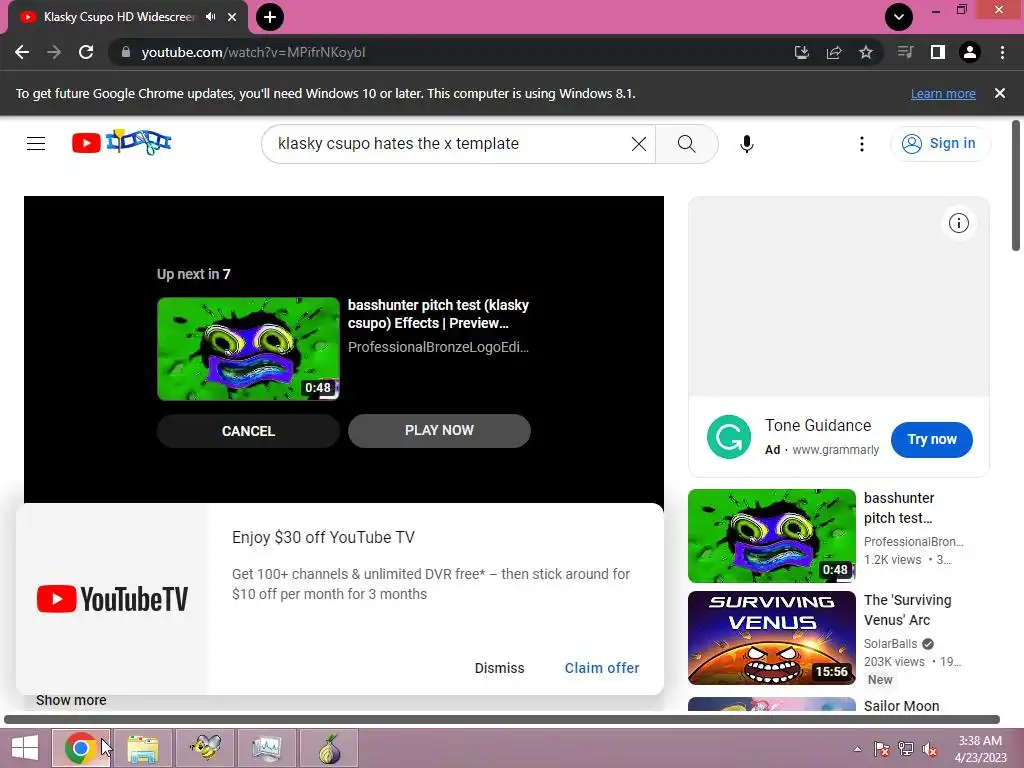Open a new browser tab

pos(270,17)
